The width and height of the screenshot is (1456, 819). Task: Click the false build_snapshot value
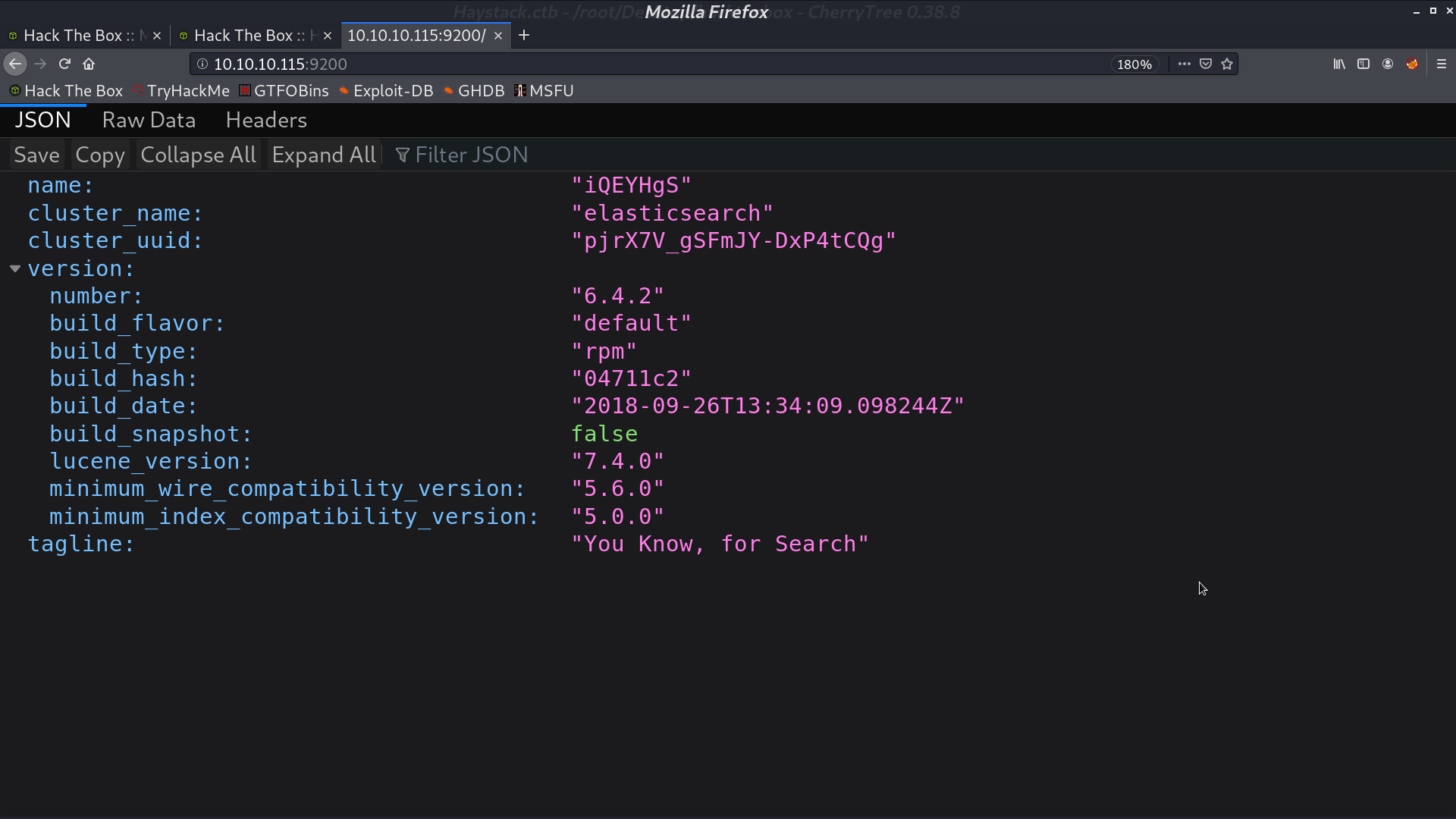tap(604, 435)
